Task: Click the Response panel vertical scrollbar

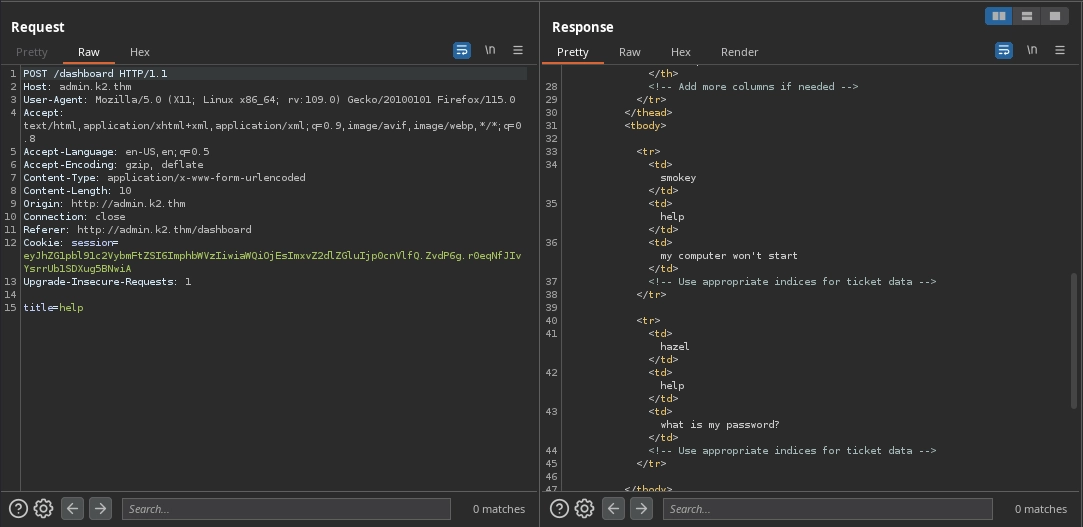Action: [x=1076, y=340]
